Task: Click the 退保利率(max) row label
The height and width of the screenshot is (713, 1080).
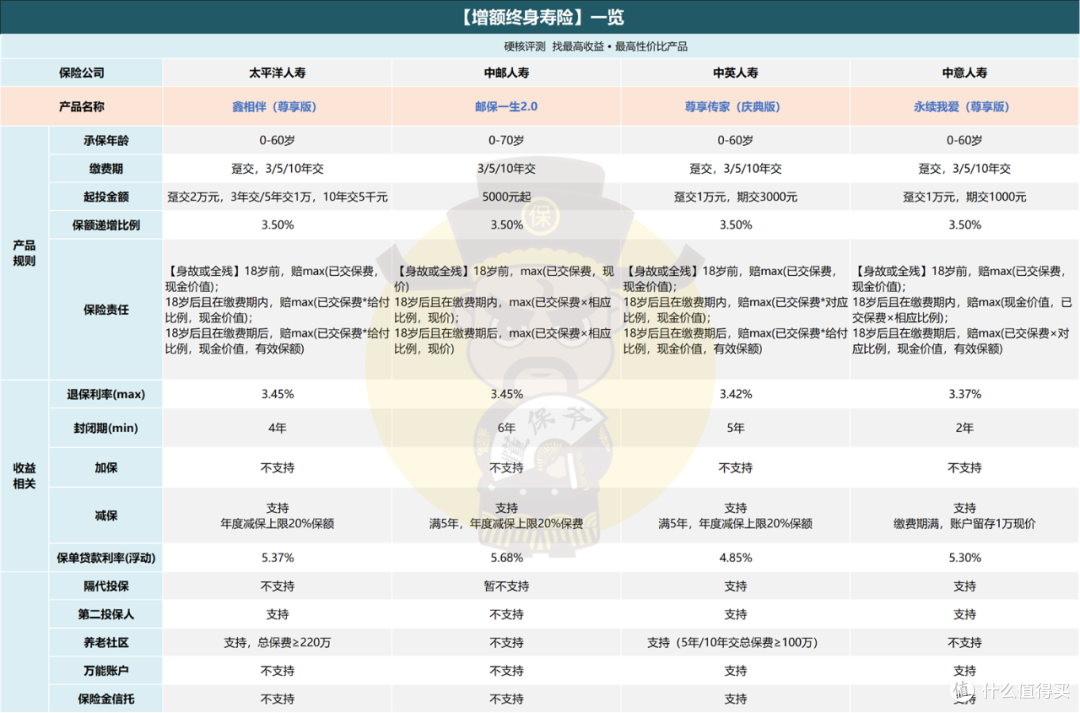Action: pos(106,395)
